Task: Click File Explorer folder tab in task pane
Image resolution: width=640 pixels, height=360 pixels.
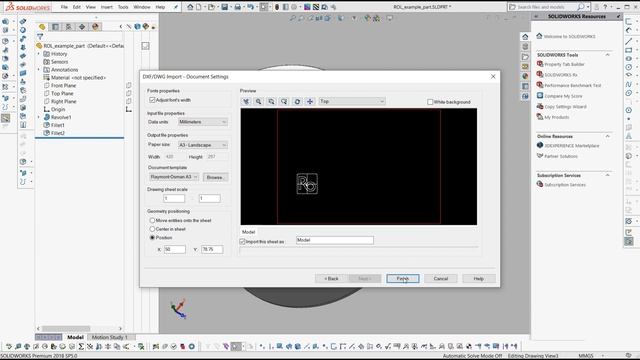Action: click(x=525, y=57)
